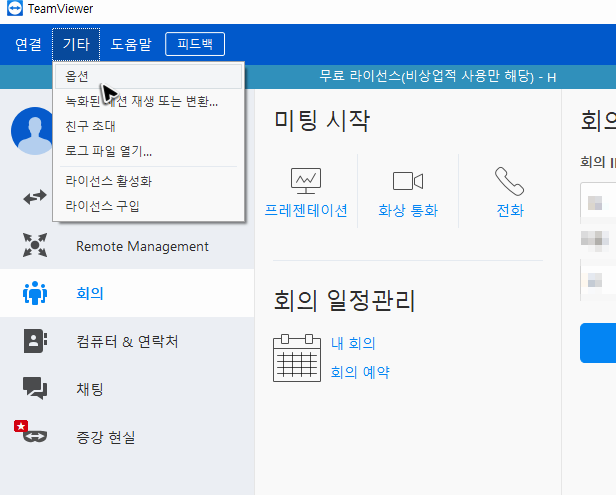This screenshot has height=495, width=616.
Task: Click the user profile avatar
Action: tap(32, 131)
